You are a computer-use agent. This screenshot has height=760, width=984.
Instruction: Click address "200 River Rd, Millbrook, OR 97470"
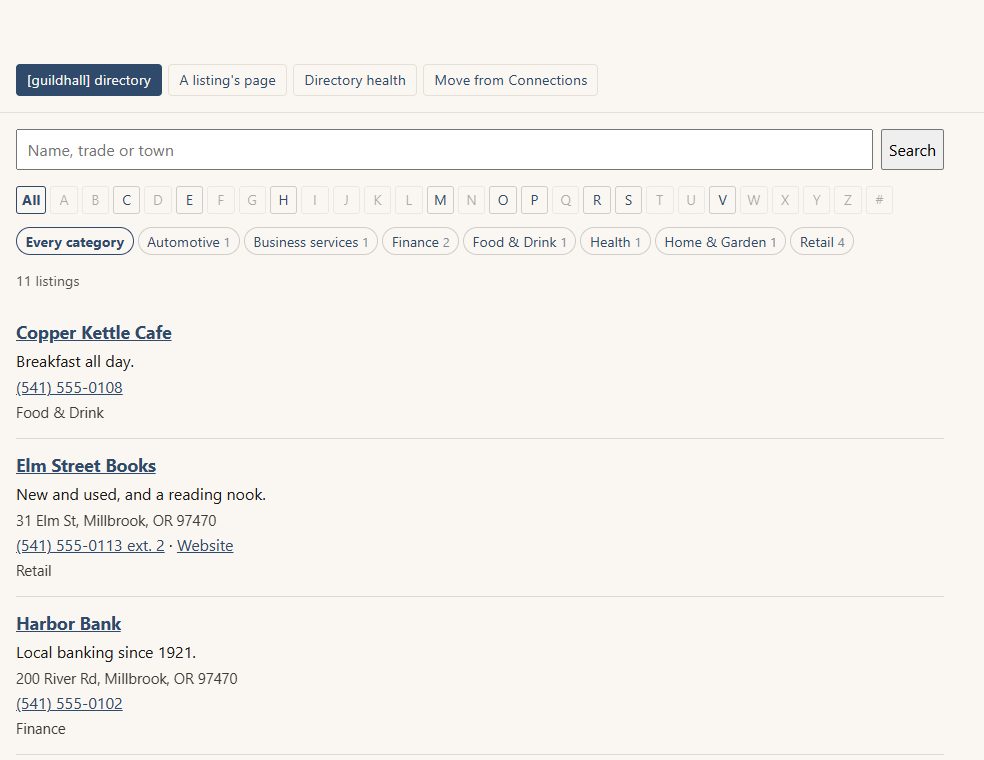(127, 679)
